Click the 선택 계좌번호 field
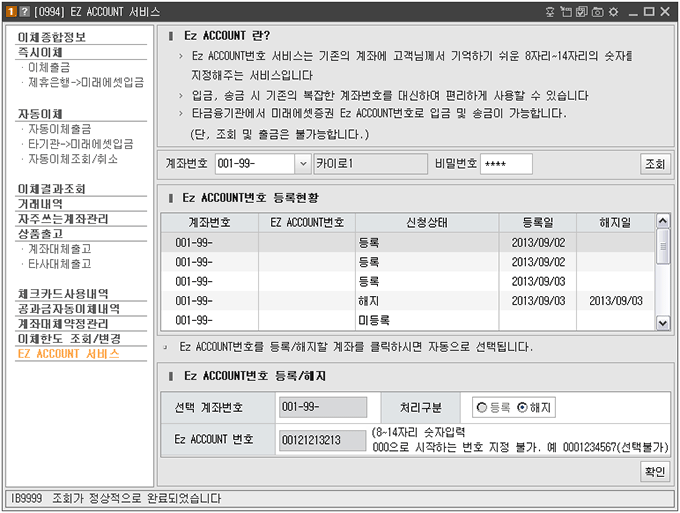Screen dimensions: 680x513 323,407
